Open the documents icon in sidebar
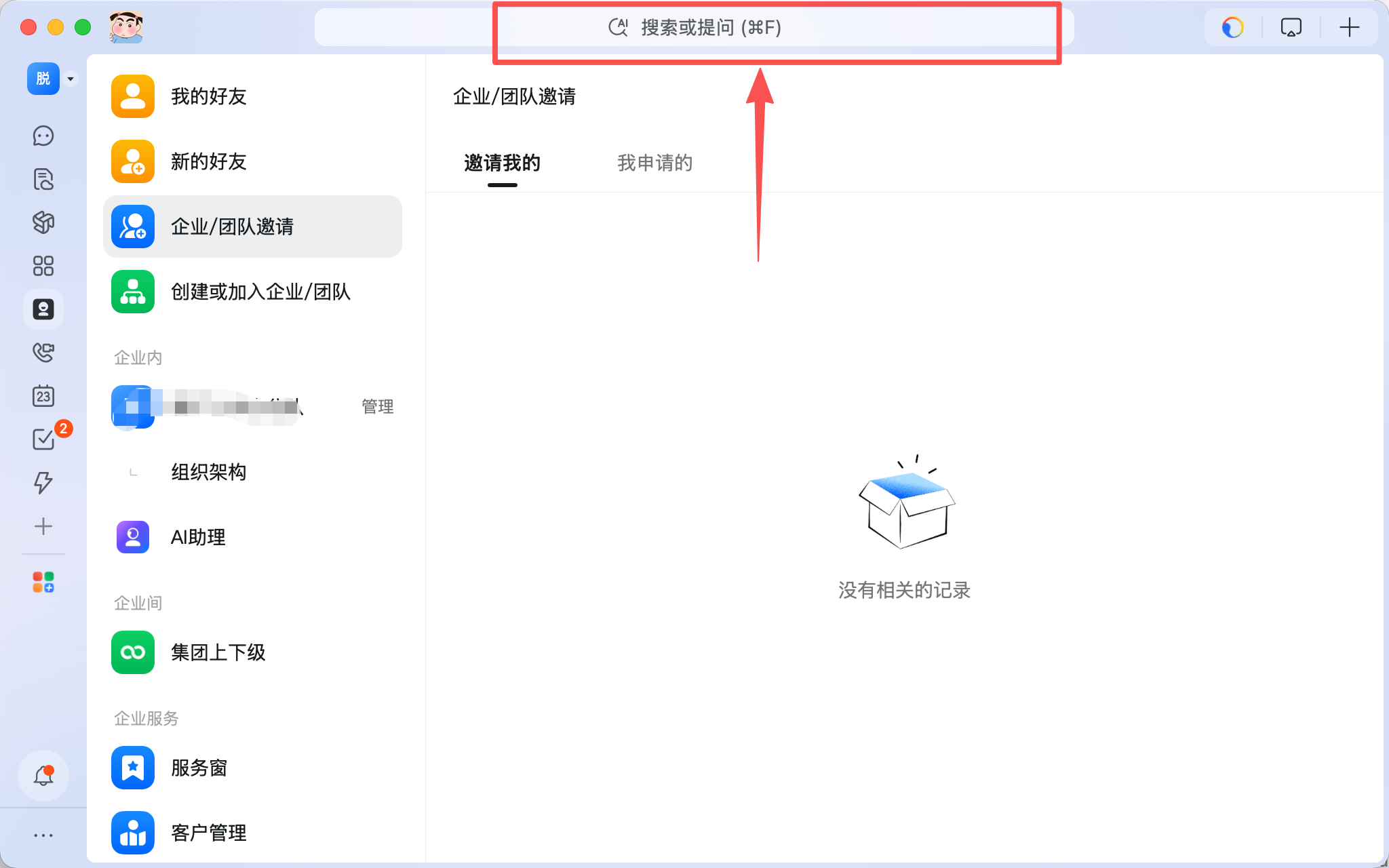1389x868 pixels. coord(43,180)
